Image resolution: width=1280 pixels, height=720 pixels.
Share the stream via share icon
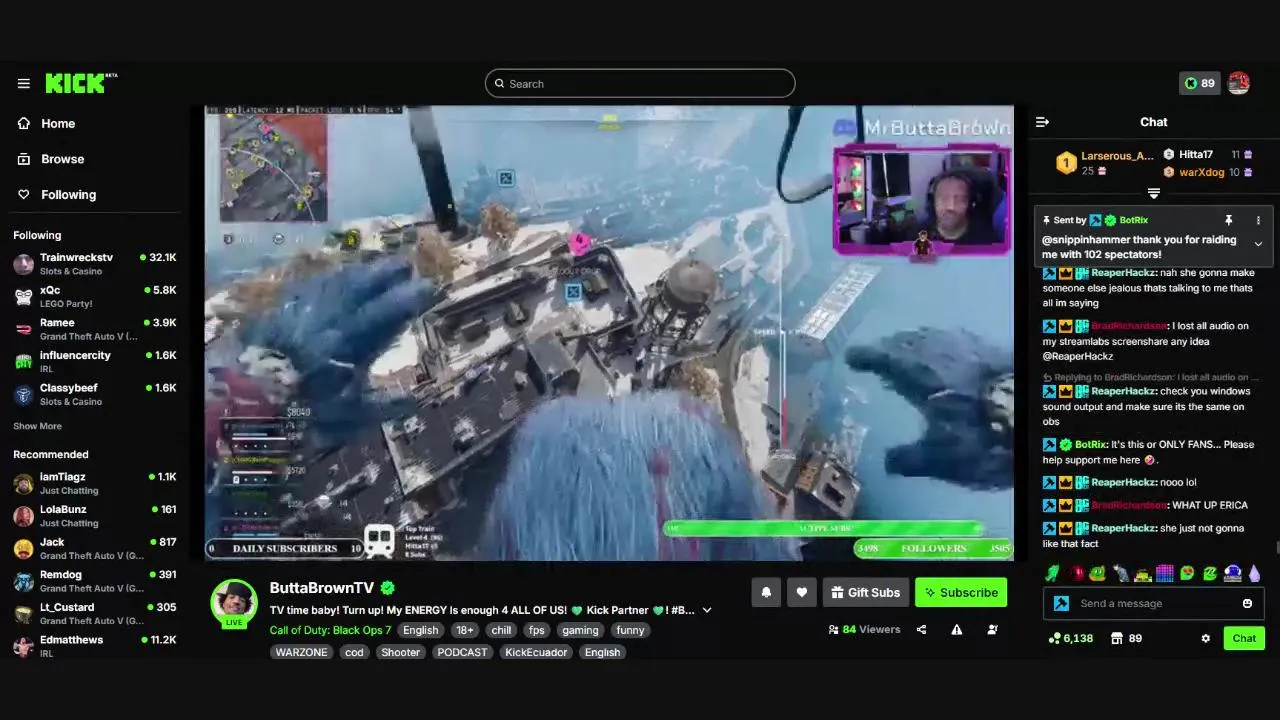tap(921, 630)
